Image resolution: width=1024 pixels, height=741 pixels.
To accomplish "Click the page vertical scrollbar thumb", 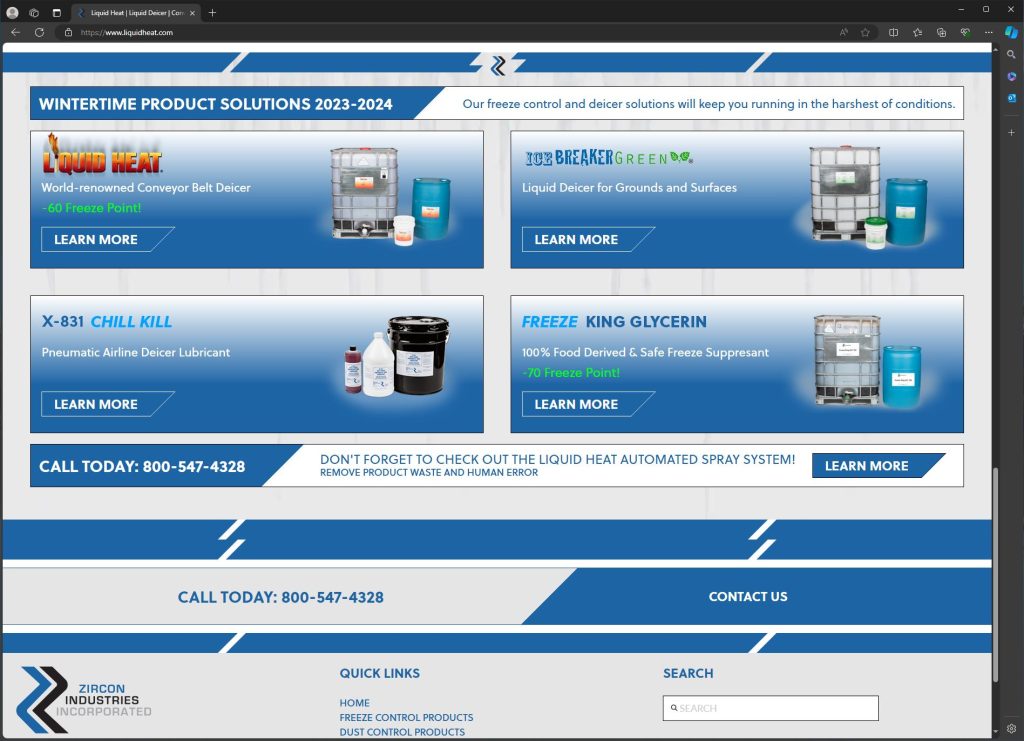I will click(996, 580).
